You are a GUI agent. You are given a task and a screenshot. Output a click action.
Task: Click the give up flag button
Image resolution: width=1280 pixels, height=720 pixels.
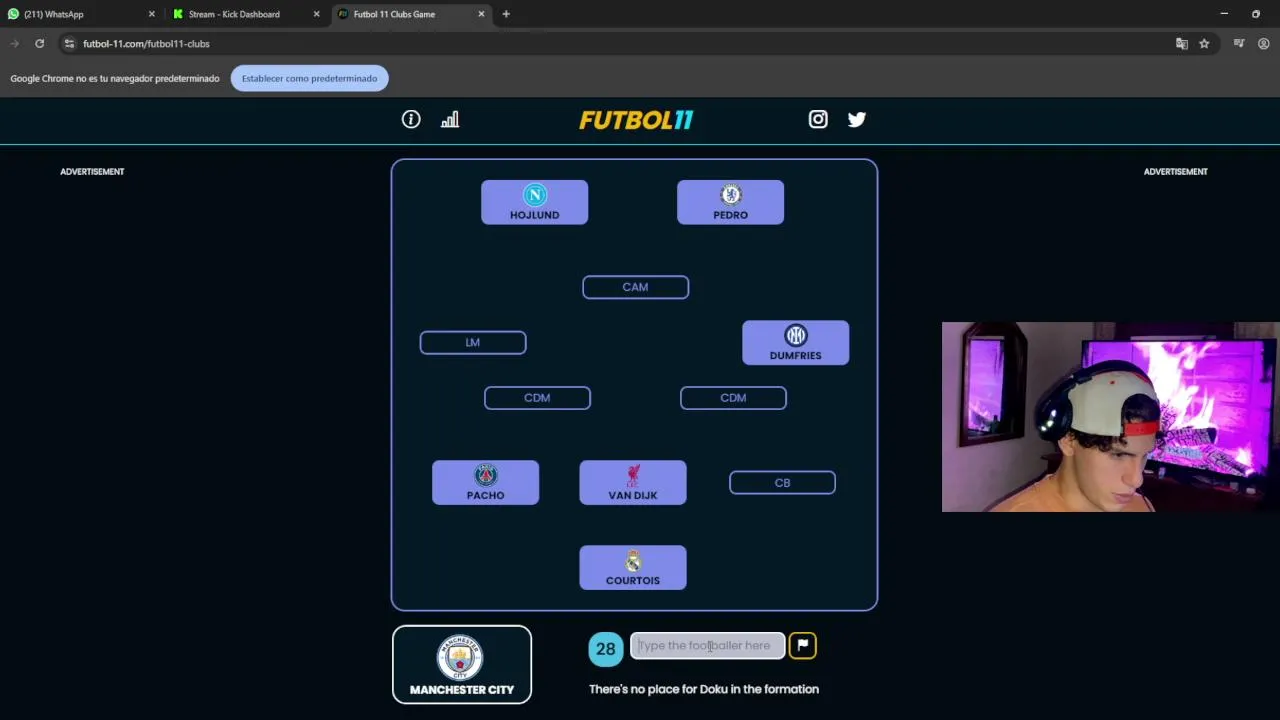click(x=803, y=646)
